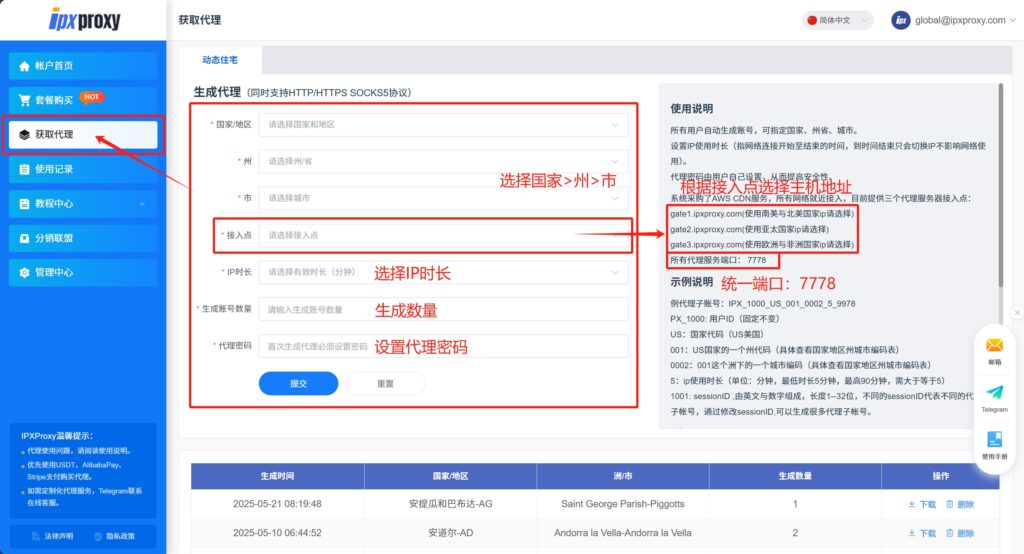
Task: Click 生成账号数量 input field
Action: click(443, 309)
